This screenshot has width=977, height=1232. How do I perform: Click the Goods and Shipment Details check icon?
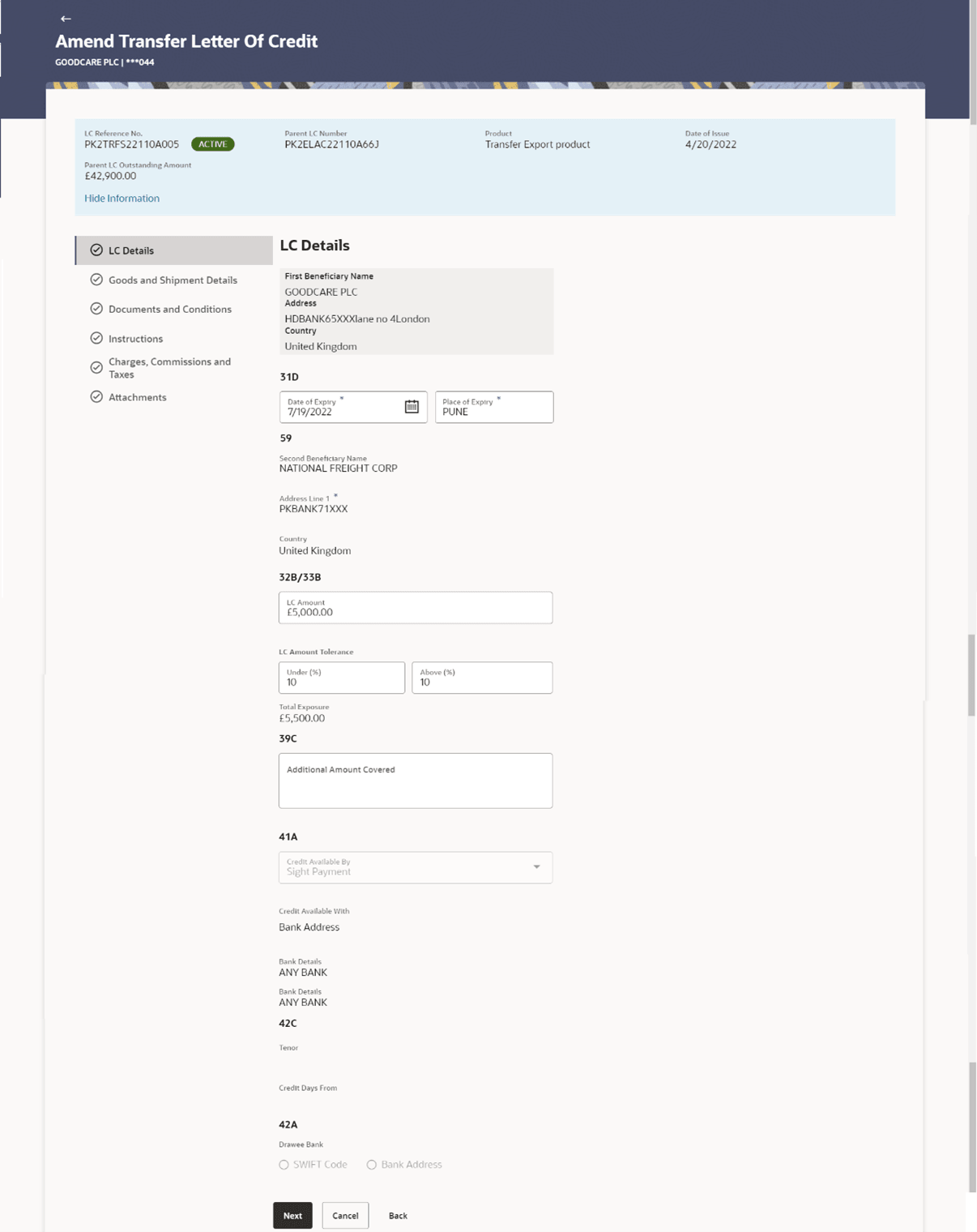coord(96,280)
